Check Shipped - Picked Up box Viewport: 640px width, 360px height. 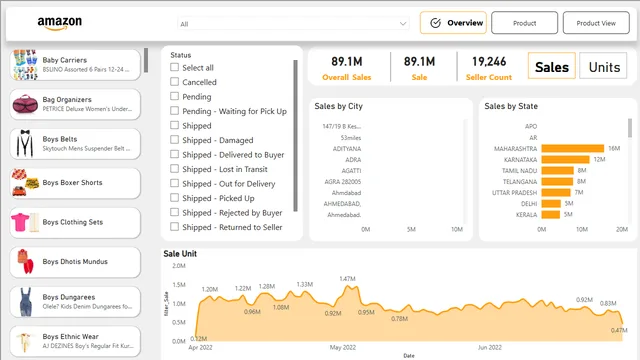pos(174,198)
